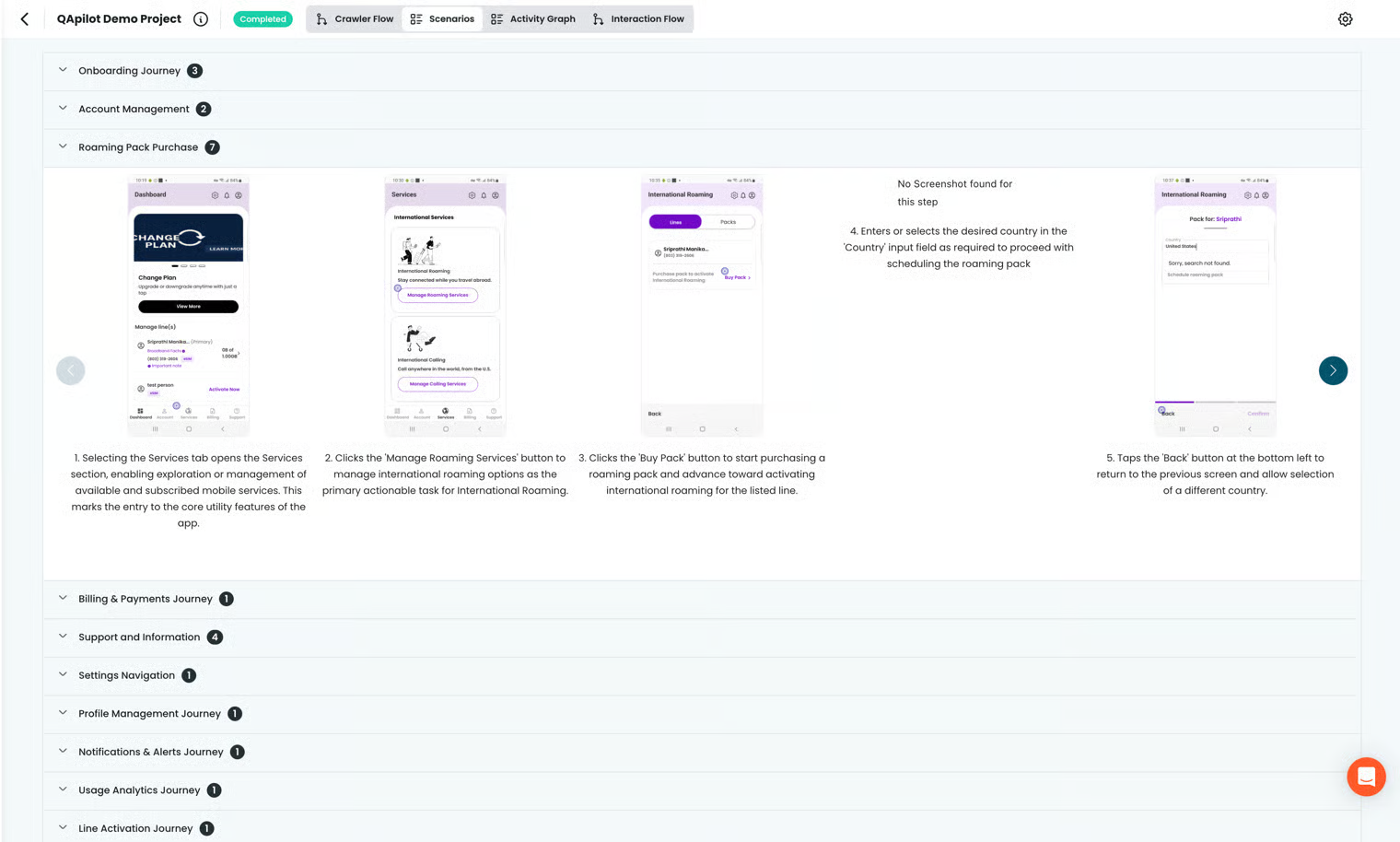
Task: Collapse the Roaming Pack Purchase section
Action: 138,147
